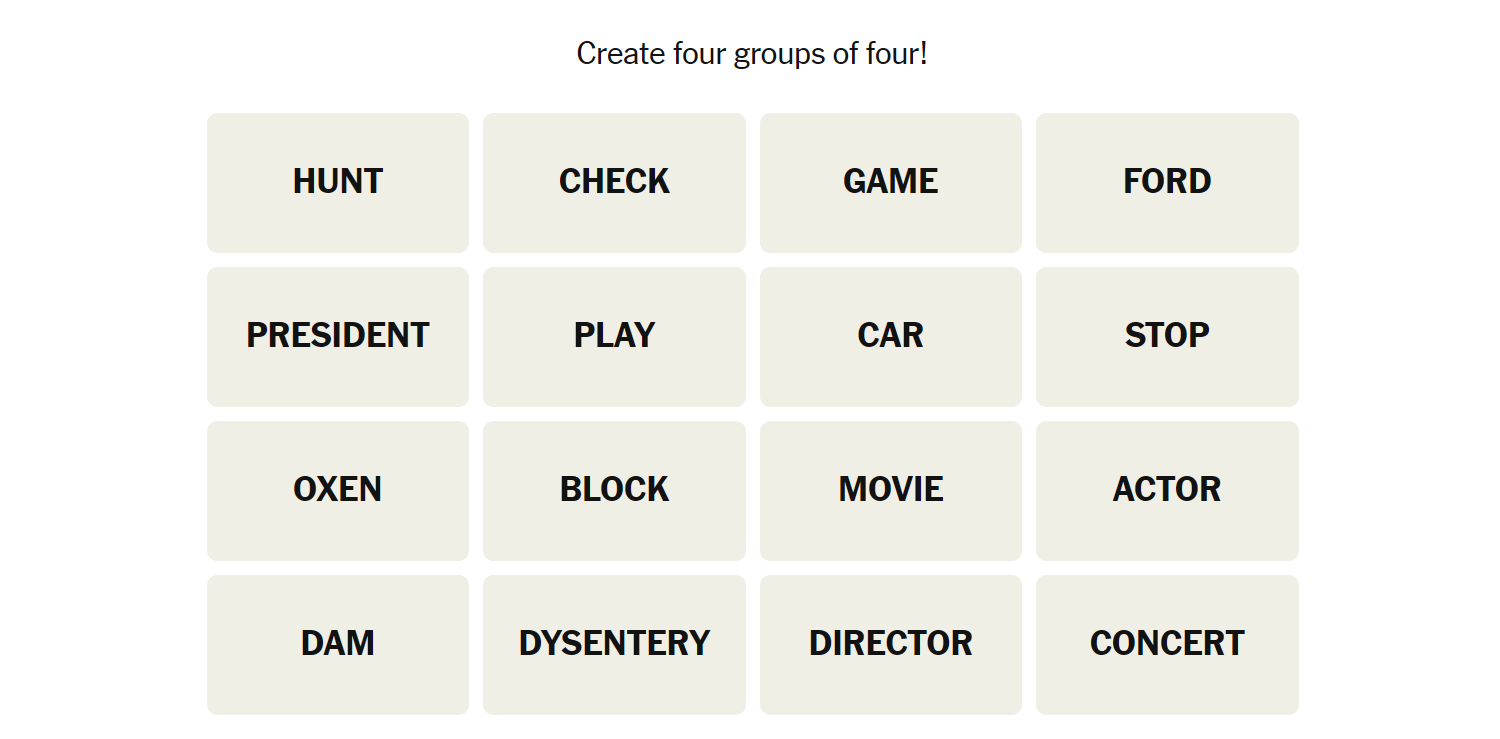Click the ACTOR word tile
This screenshot has width=1500, height=739.
click(x=1167, y=490)
